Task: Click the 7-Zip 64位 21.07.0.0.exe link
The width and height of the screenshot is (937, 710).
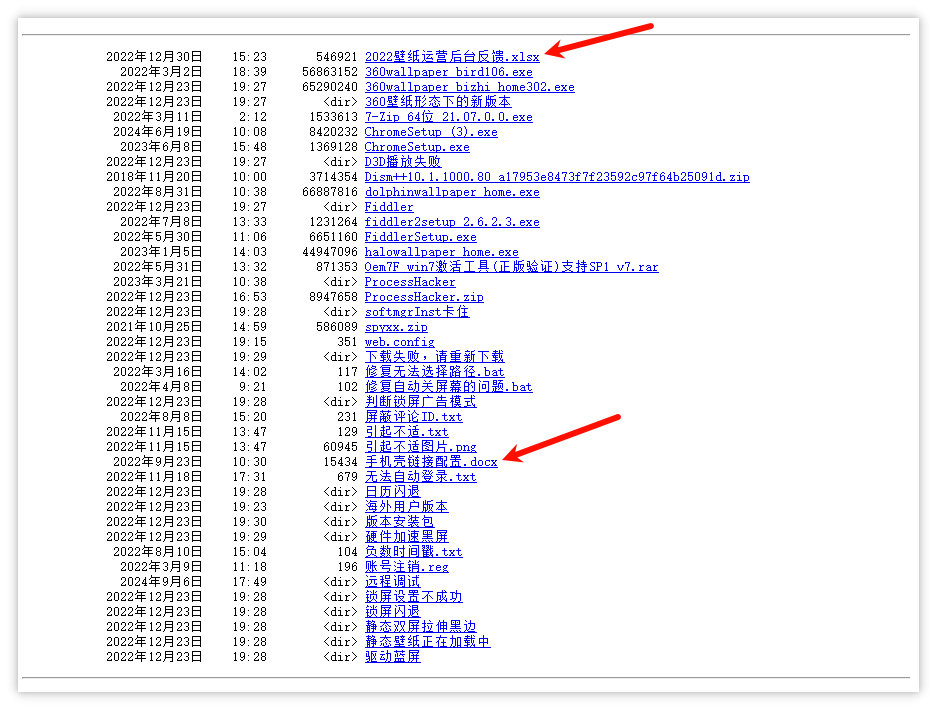Action: click(x=448, y=117)
